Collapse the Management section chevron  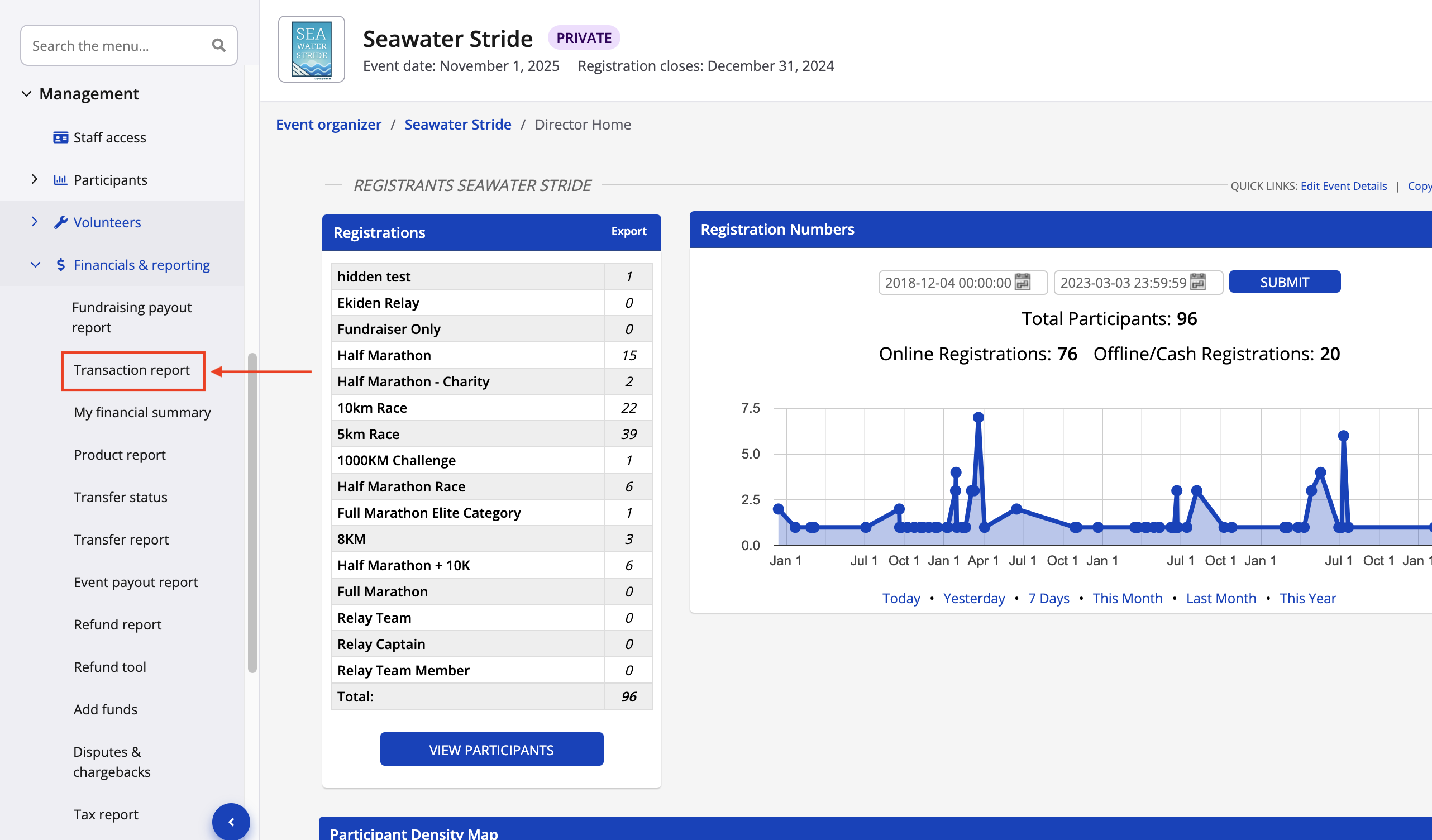click(26, 94)
